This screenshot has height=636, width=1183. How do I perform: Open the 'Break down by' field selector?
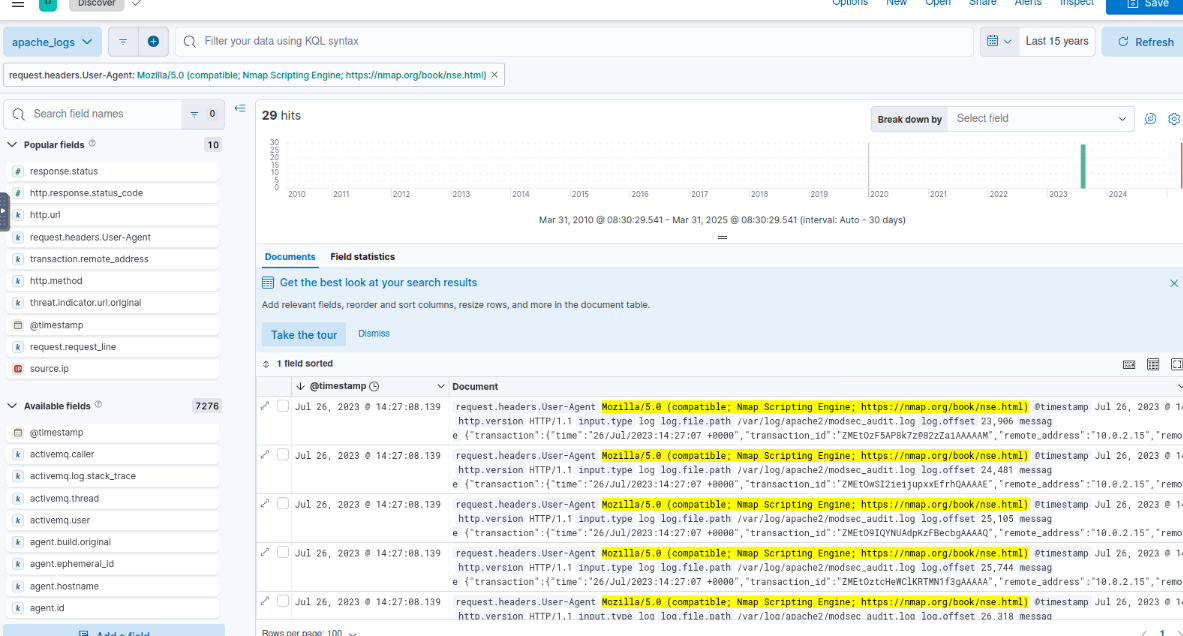[x=1040, y=119]
